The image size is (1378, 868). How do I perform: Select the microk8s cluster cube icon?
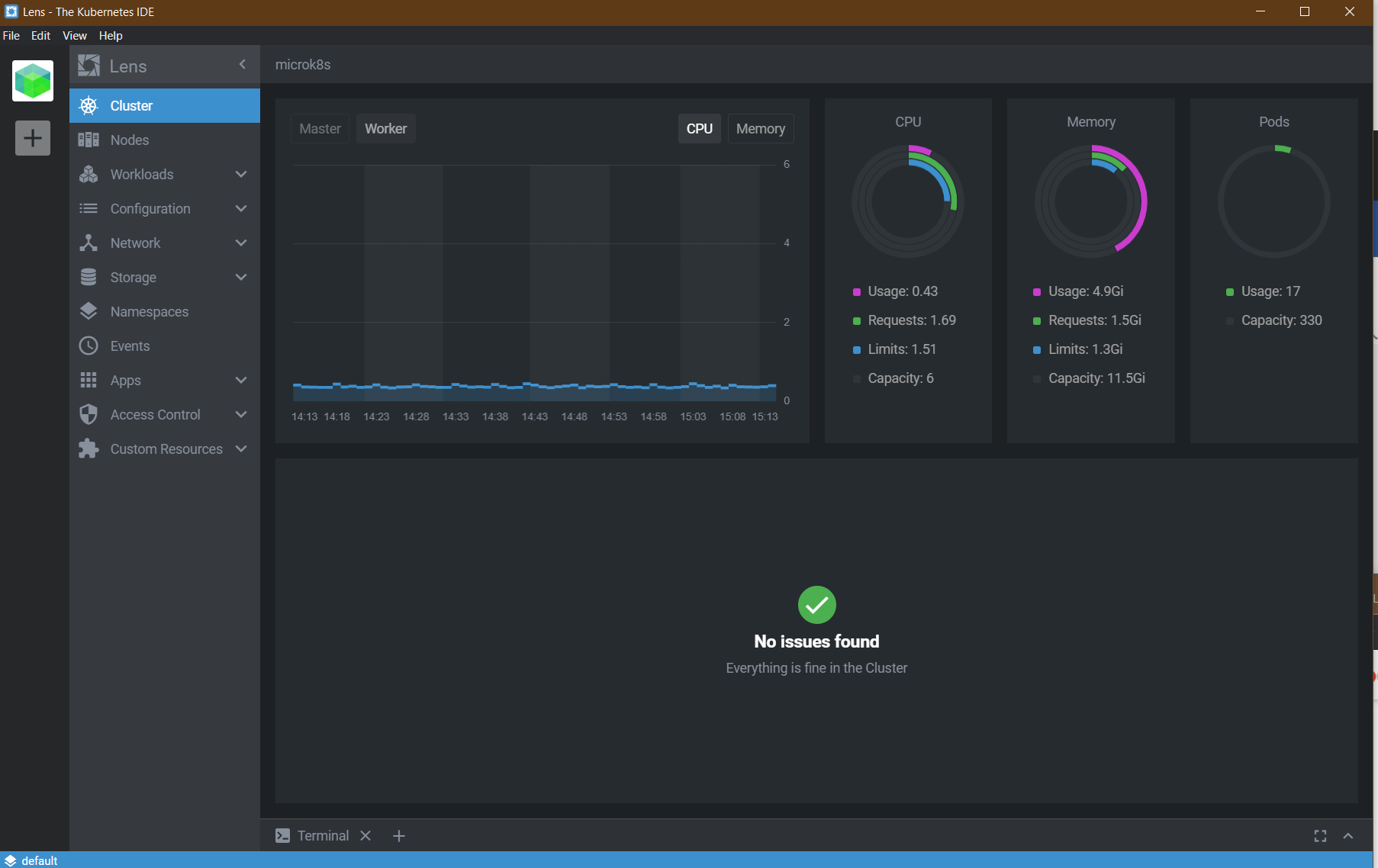point(33,81)
